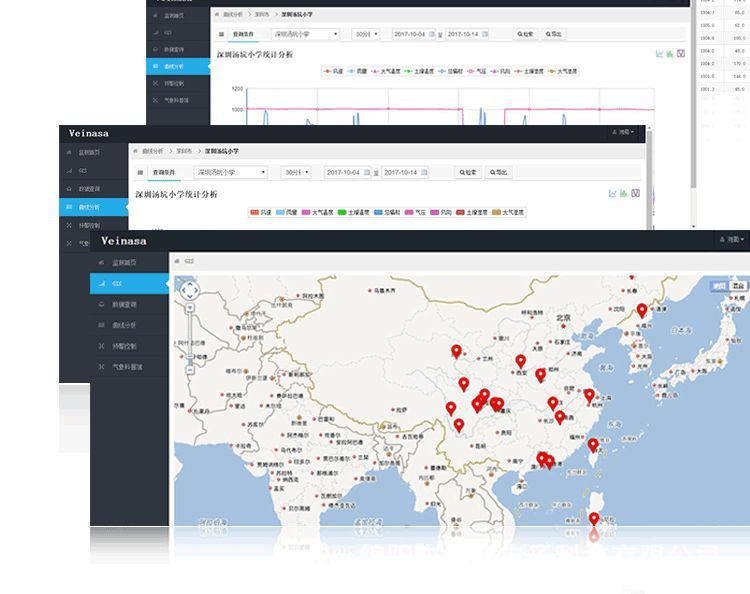Open the user dropdown in front window header
The height and width of the screenshot is (594, 750).
click(732, 240)
